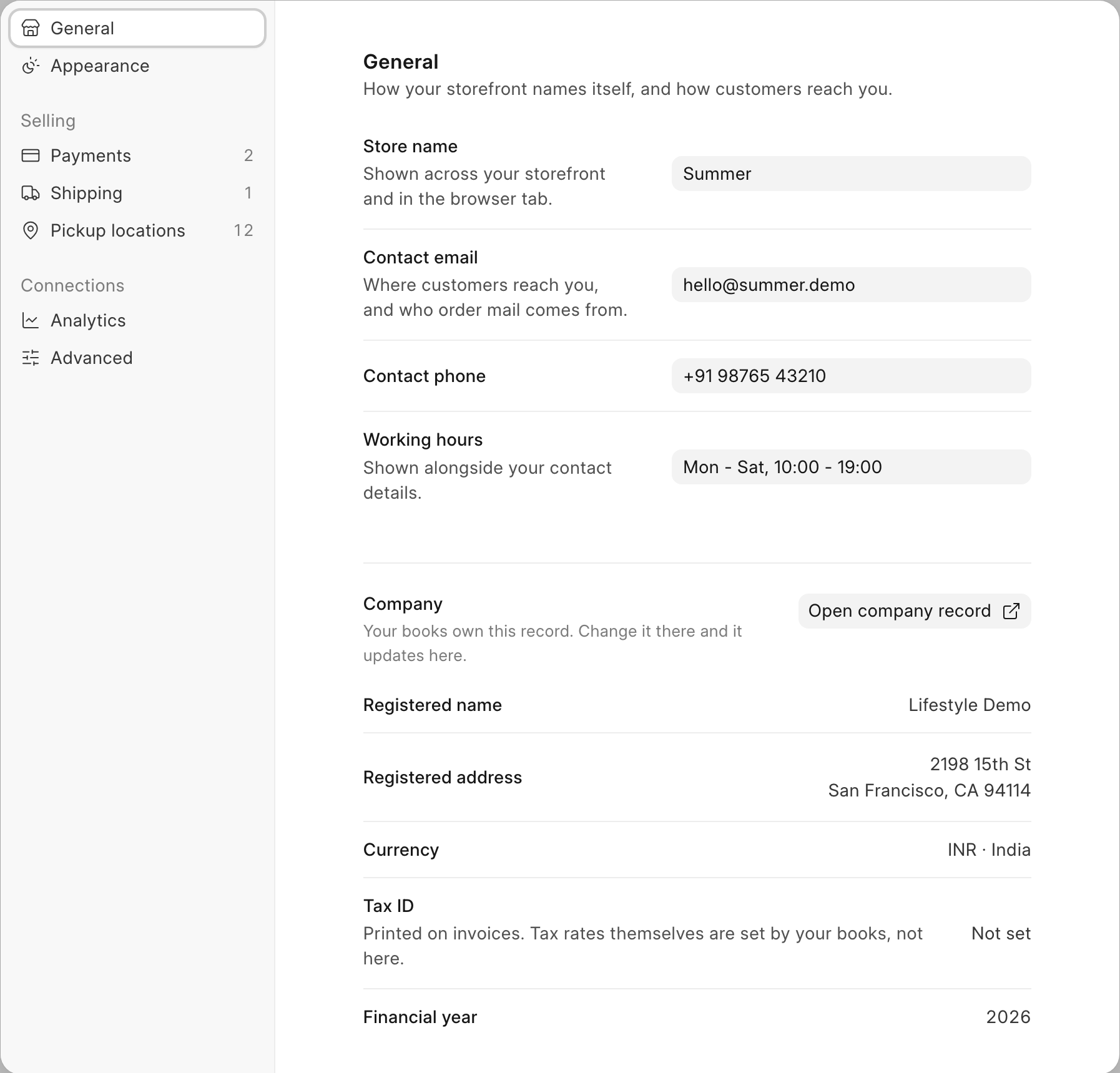1120x1073 pixels.
Task: Click the Connections section heading
Action: [72, 285]
